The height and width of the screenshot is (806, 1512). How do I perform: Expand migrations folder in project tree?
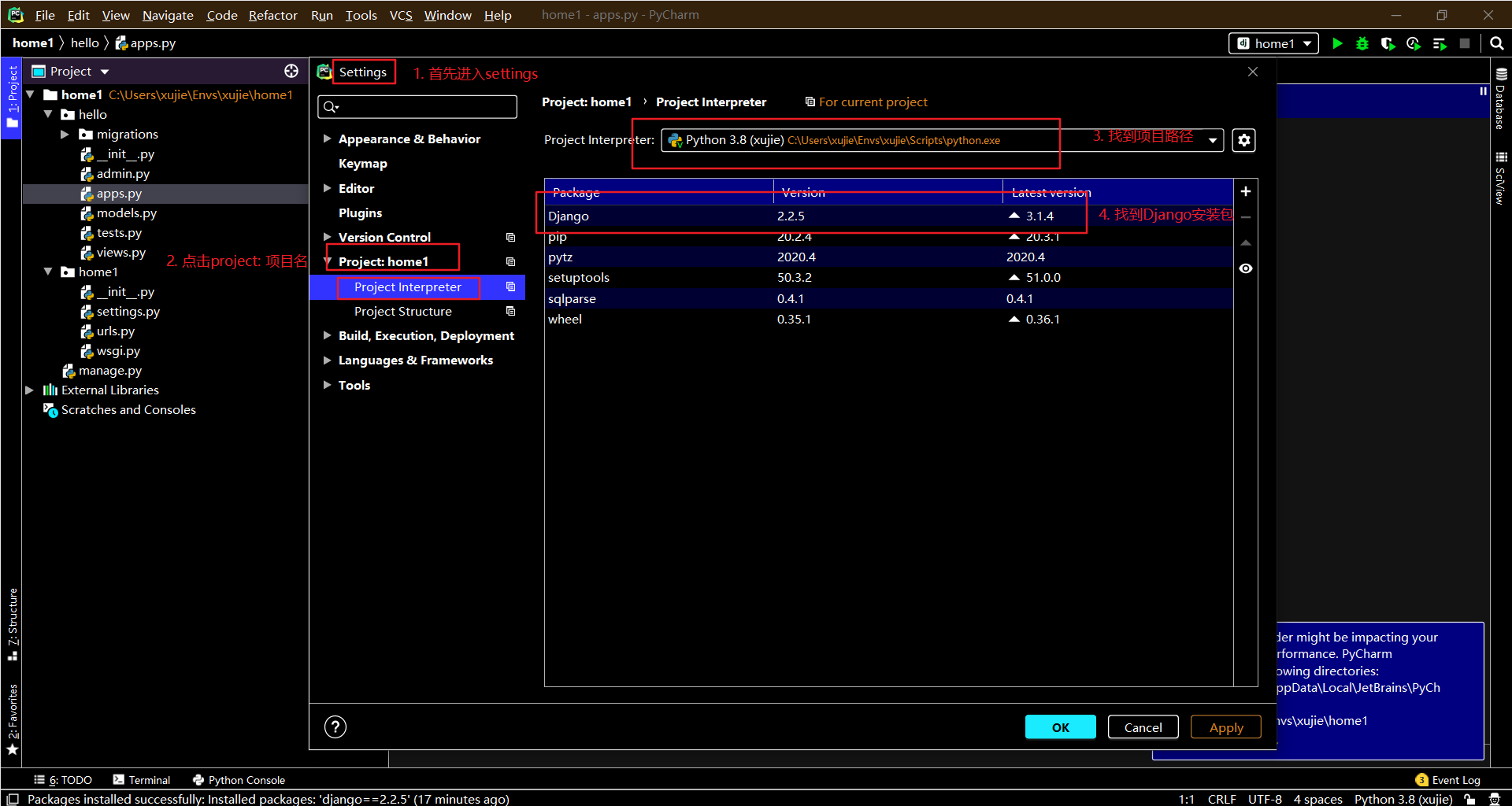(x=65, y=135)
